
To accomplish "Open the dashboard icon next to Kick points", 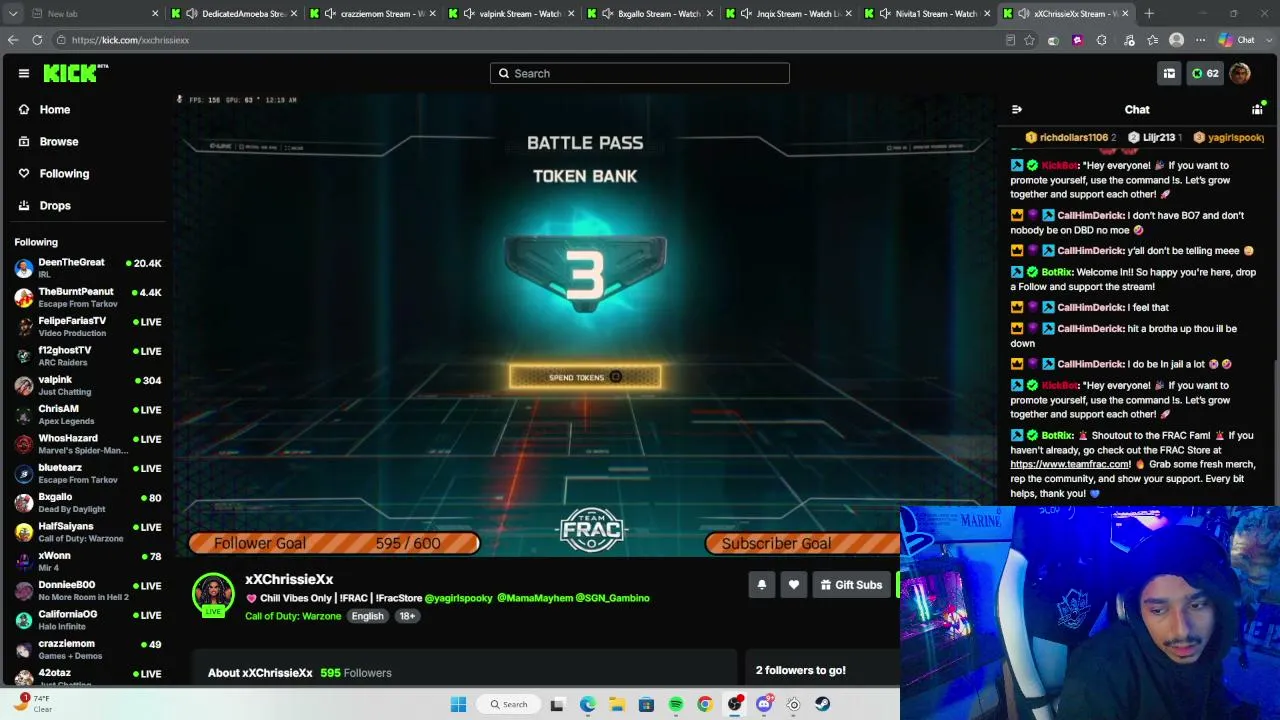I will click(x=1169, y=73).
